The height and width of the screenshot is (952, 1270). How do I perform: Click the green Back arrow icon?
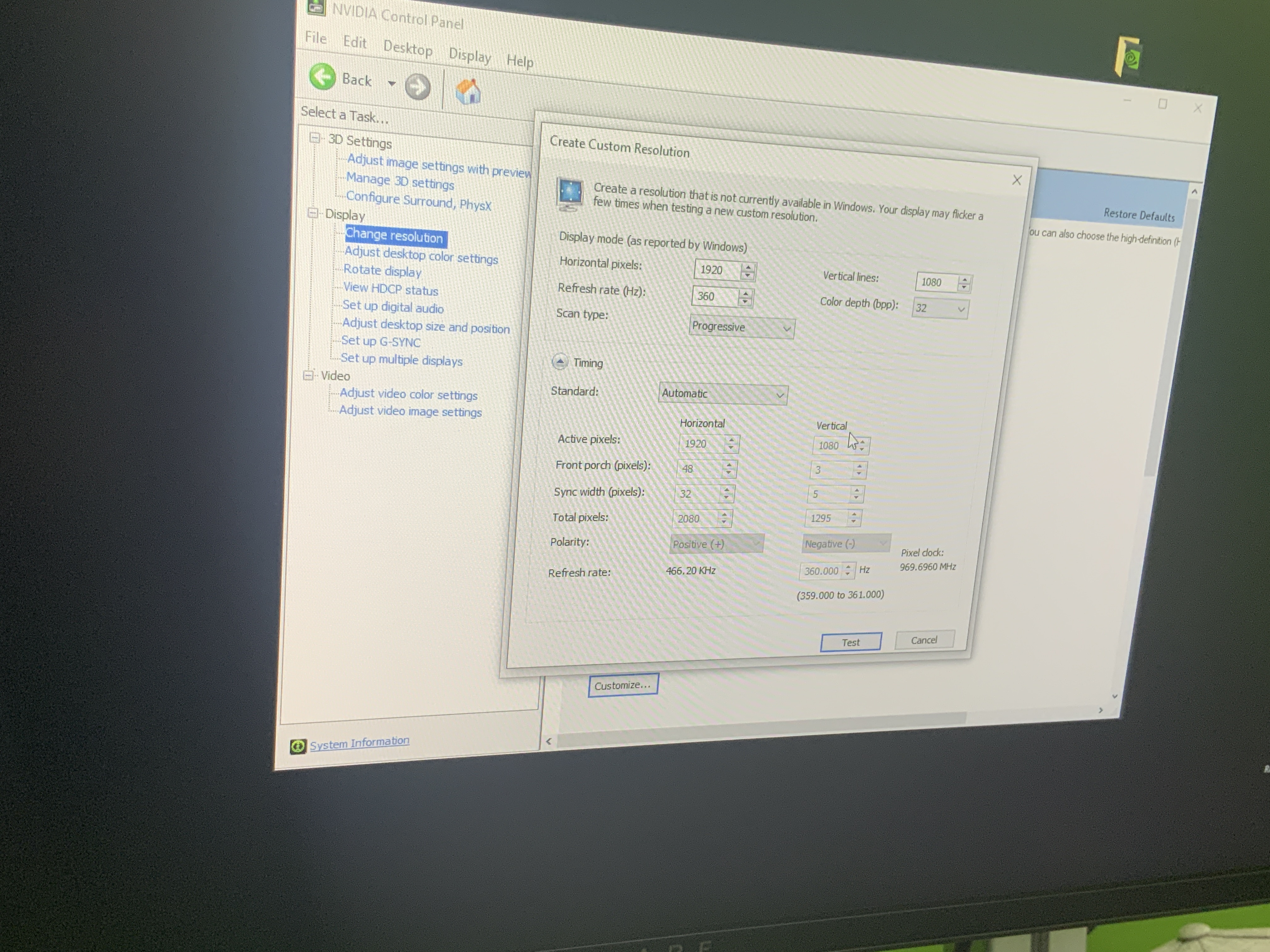point(322,76)
